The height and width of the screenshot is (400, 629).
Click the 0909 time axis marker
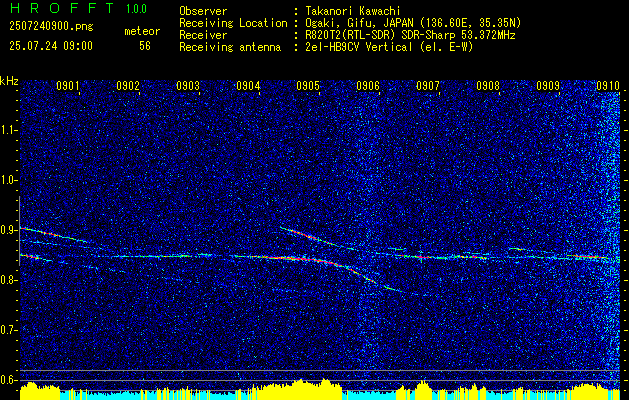548,85
